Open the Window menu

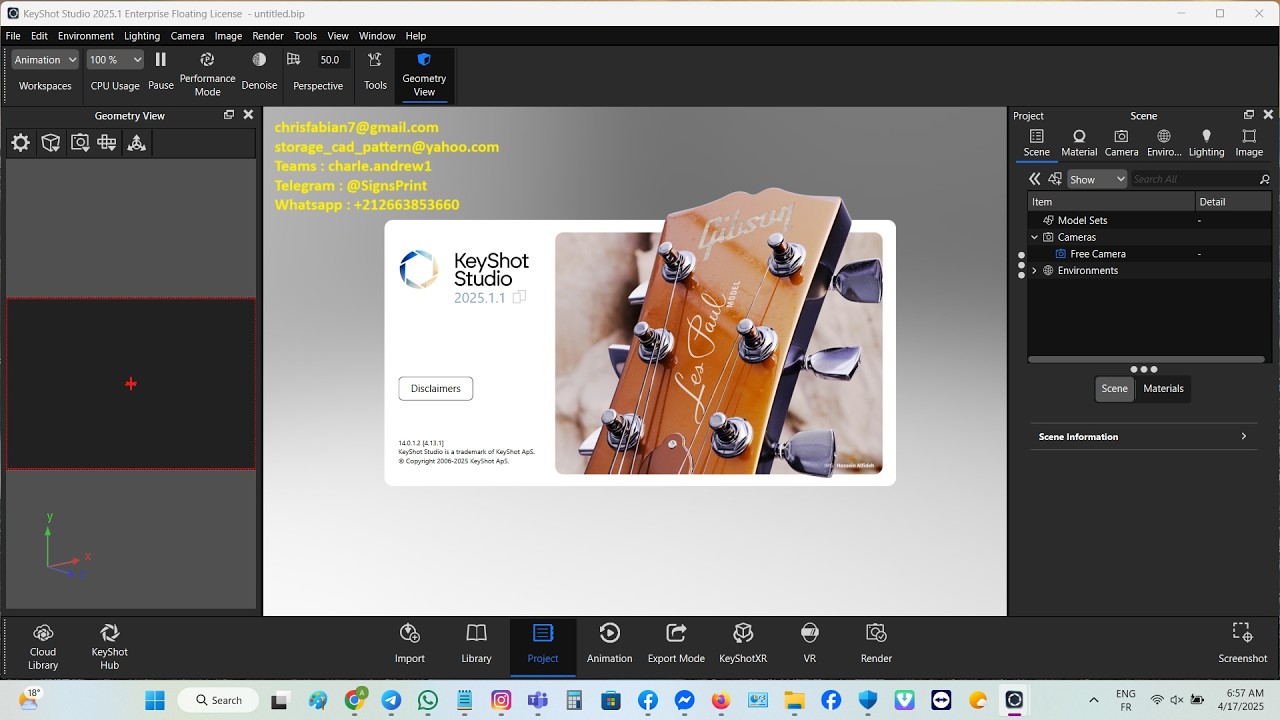point(377,36)
